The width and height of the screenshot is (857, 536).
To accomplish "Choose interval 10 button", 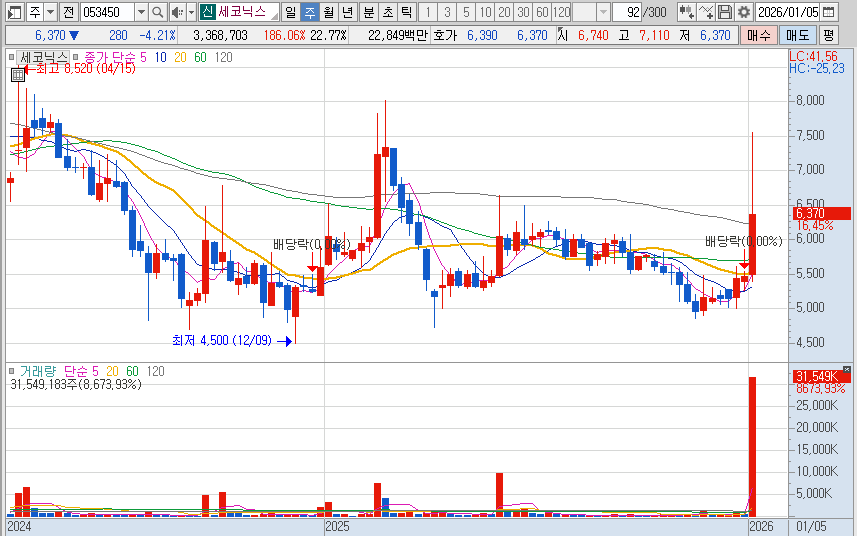I will click(x=485, y=11).
